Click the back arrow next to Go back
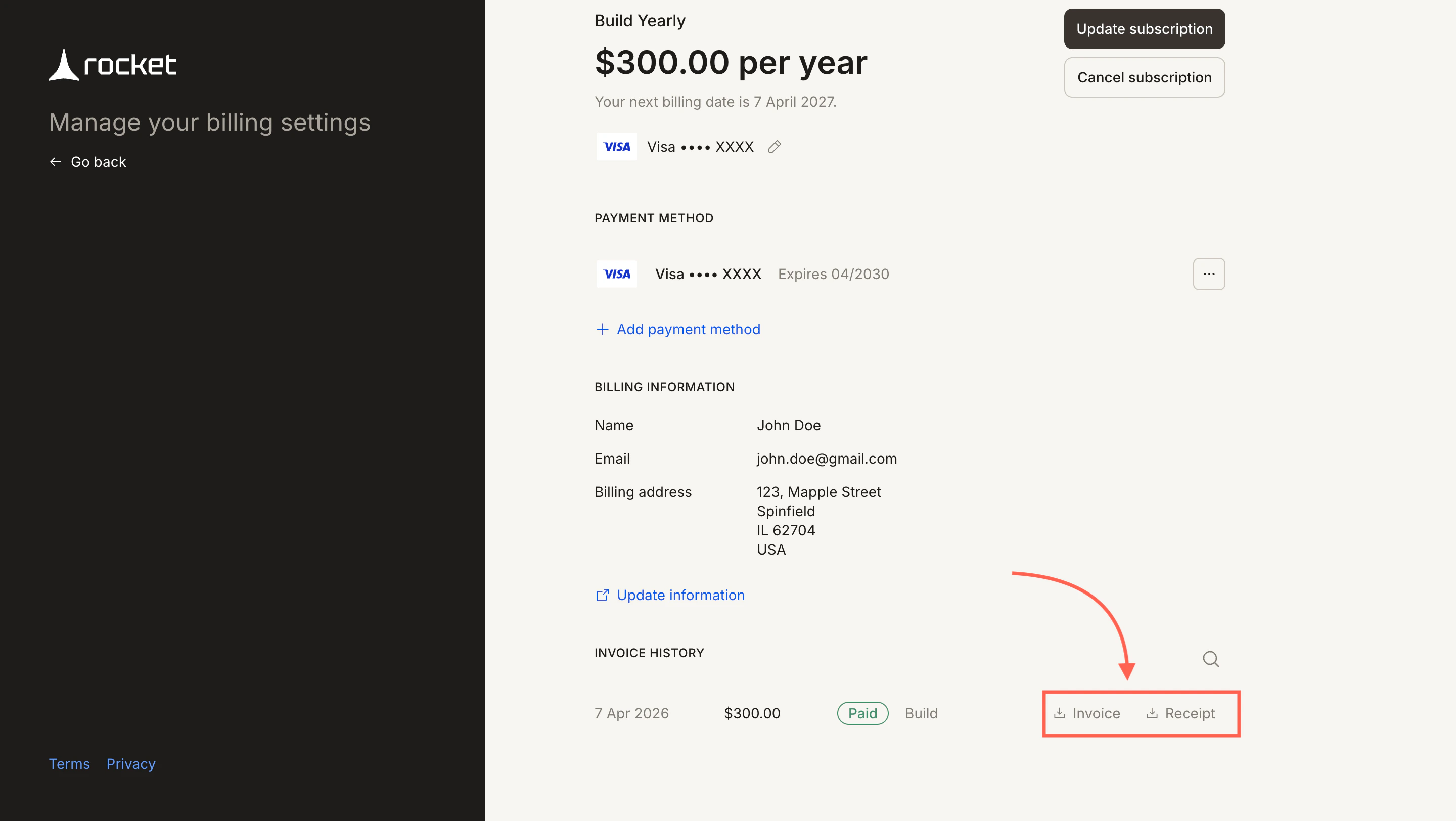 [55, 162]
